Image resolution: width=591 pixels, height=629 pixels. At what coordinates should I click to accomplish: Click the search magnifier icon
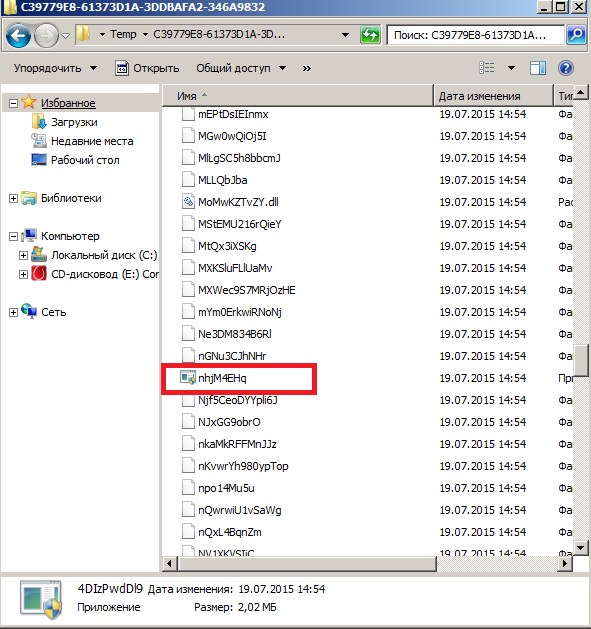pos(577,35)
